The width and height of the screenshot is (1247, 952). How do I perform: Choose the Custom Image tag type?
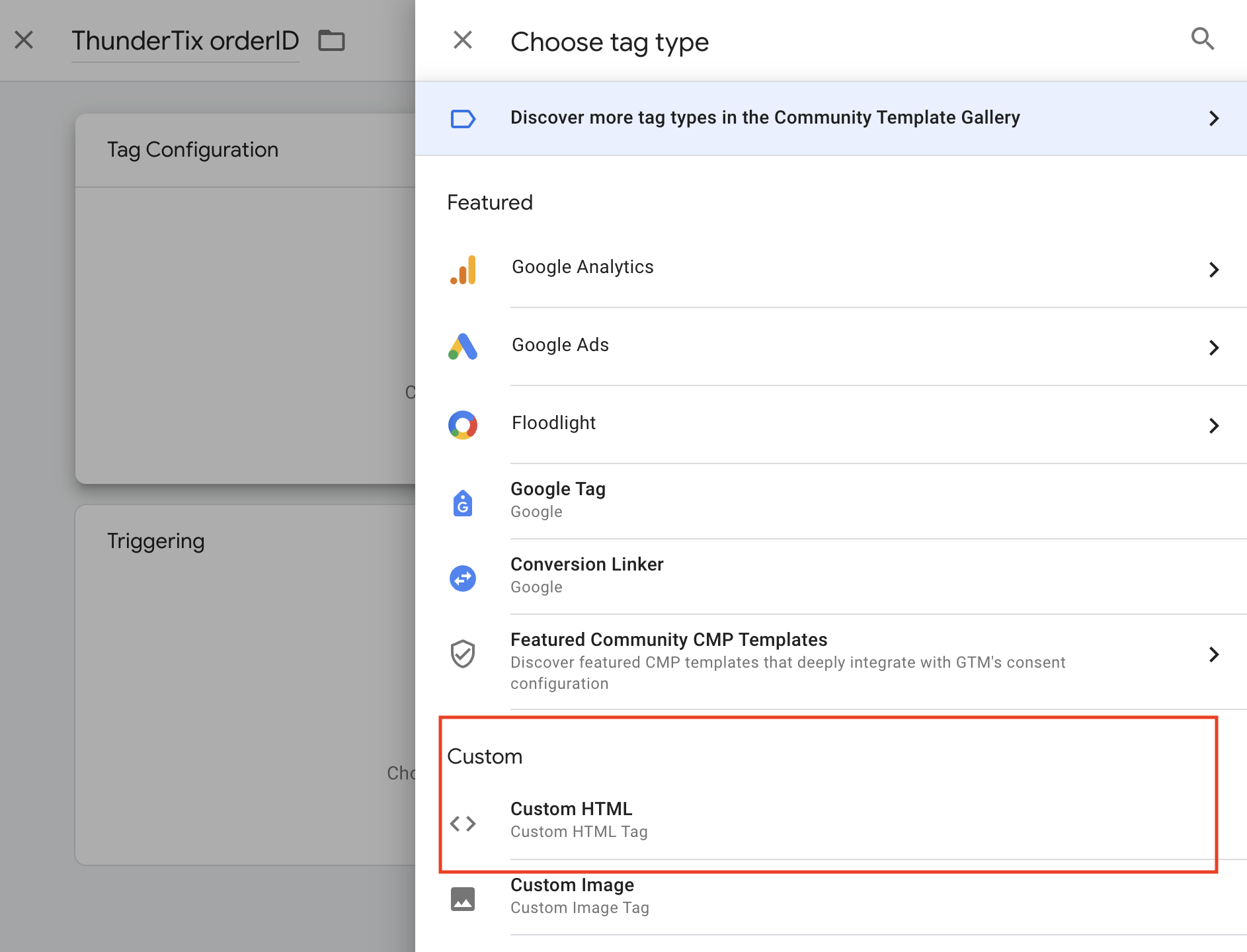click(x=831, y=898)
